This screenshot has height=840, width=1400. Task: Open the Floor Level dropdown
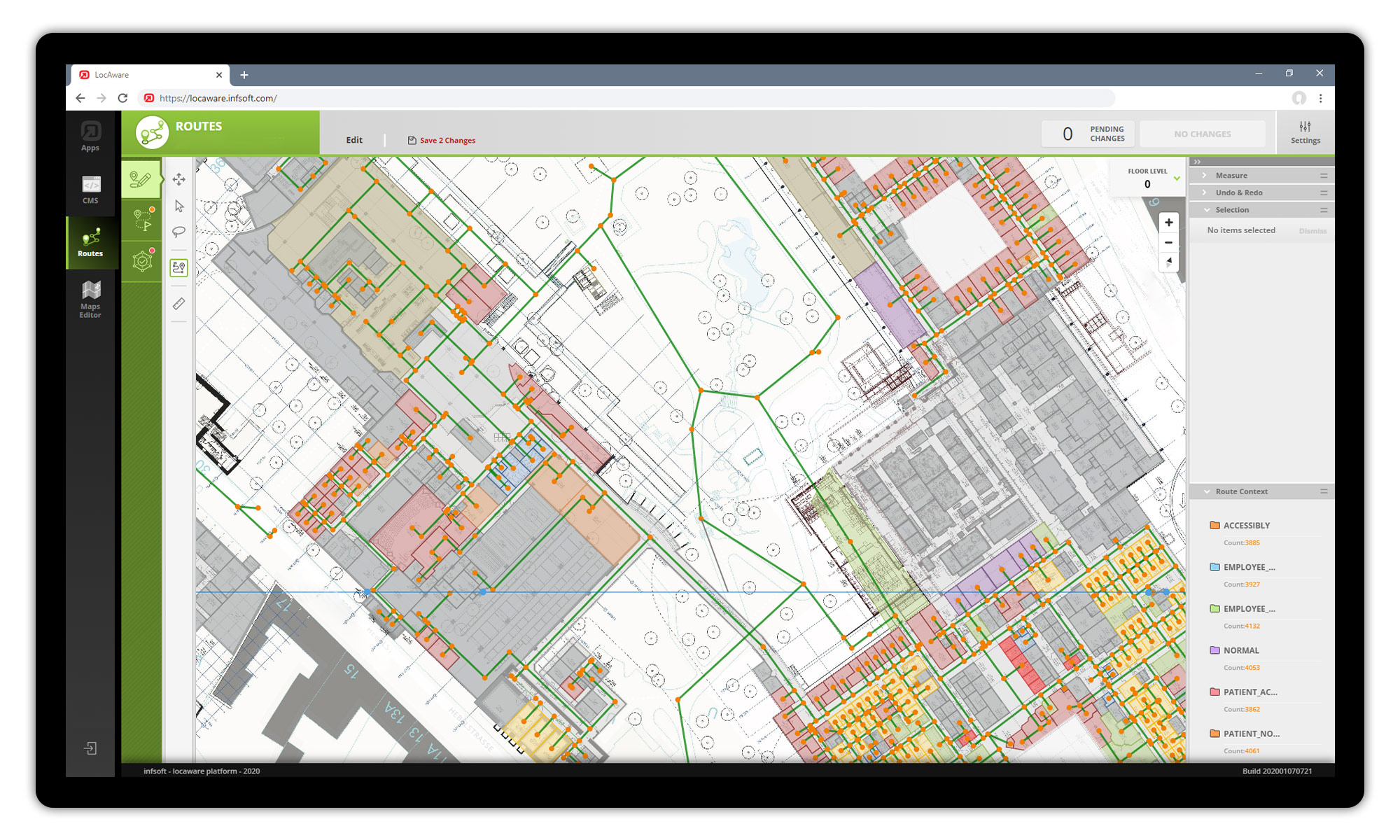(1177, 178)
